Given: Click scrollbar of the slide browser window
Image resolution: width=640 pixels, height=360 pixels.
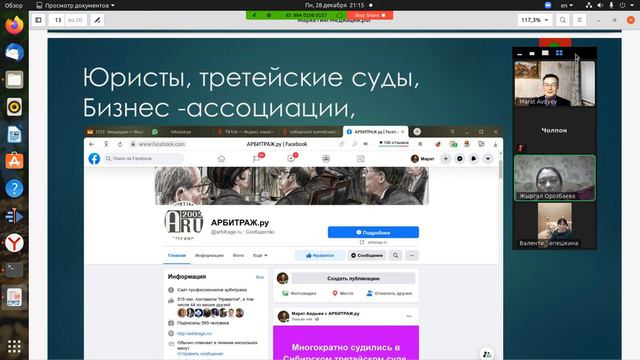Looking at the screenshot, I should 500,169.
